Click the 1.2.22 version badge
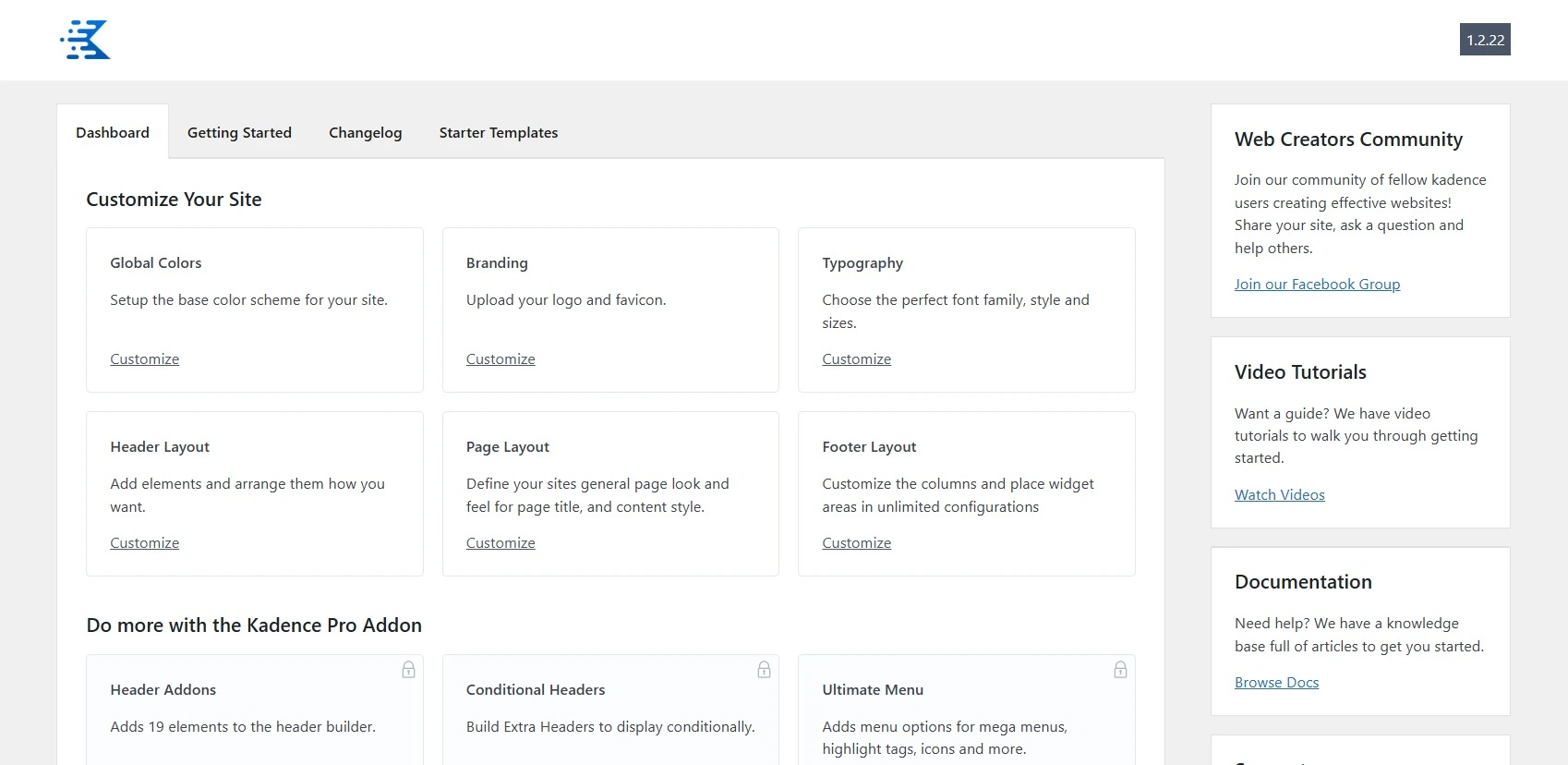The image size is (1568, 765). [1485, 40]
